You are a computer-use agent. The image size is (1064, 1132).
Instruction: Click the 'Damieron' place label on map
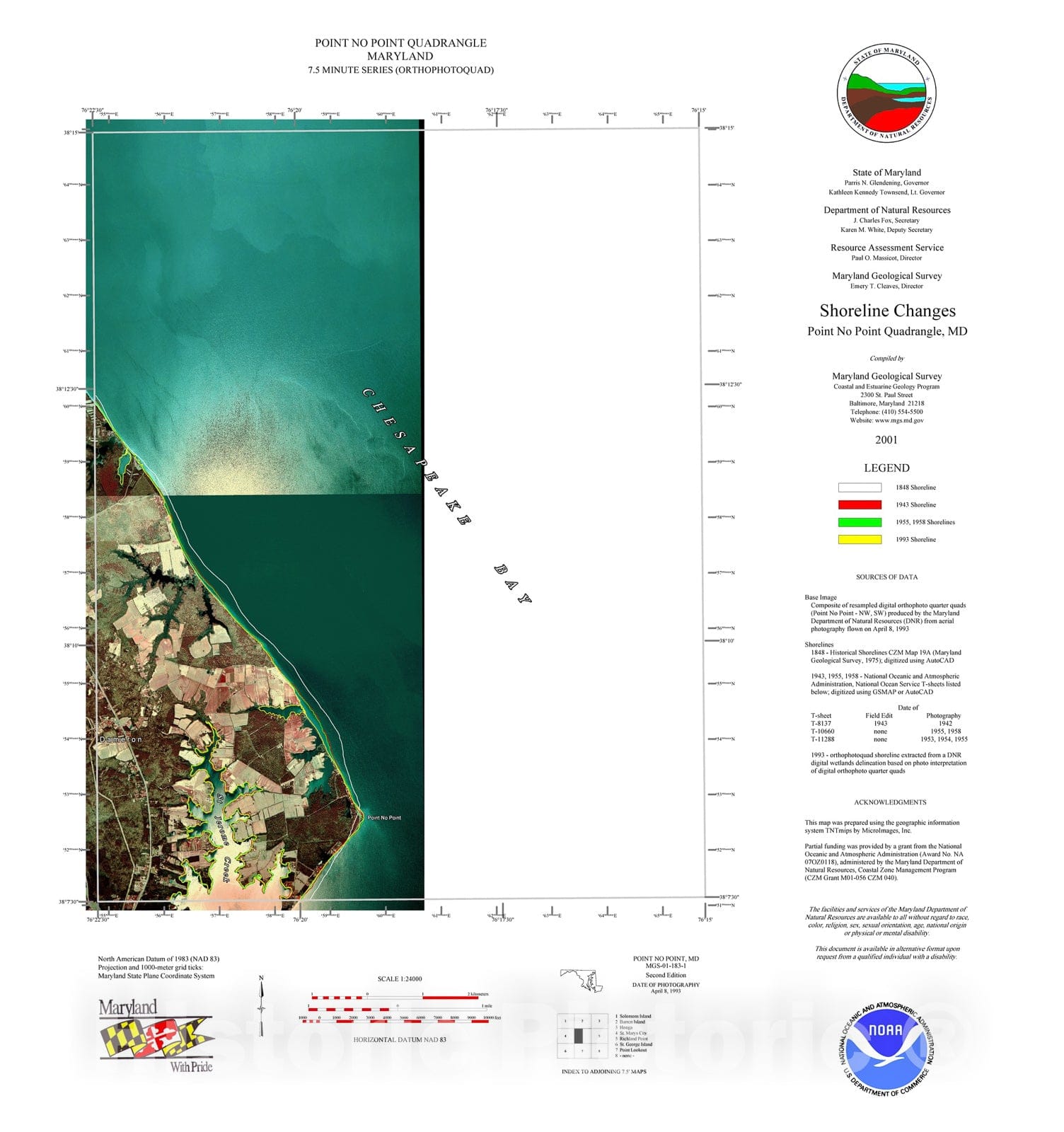pos(120,739)
